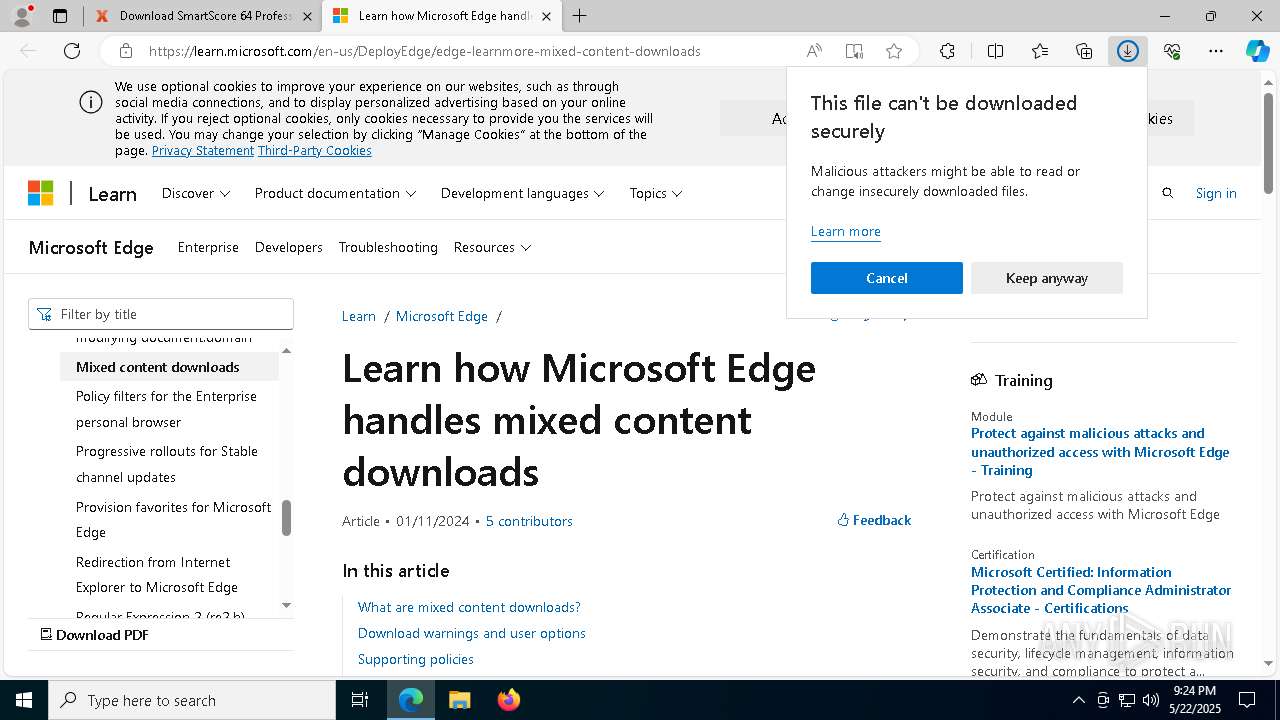Open the Favorites list icon
This screenshot has width=1280, height=720.
click(1040, 51)
